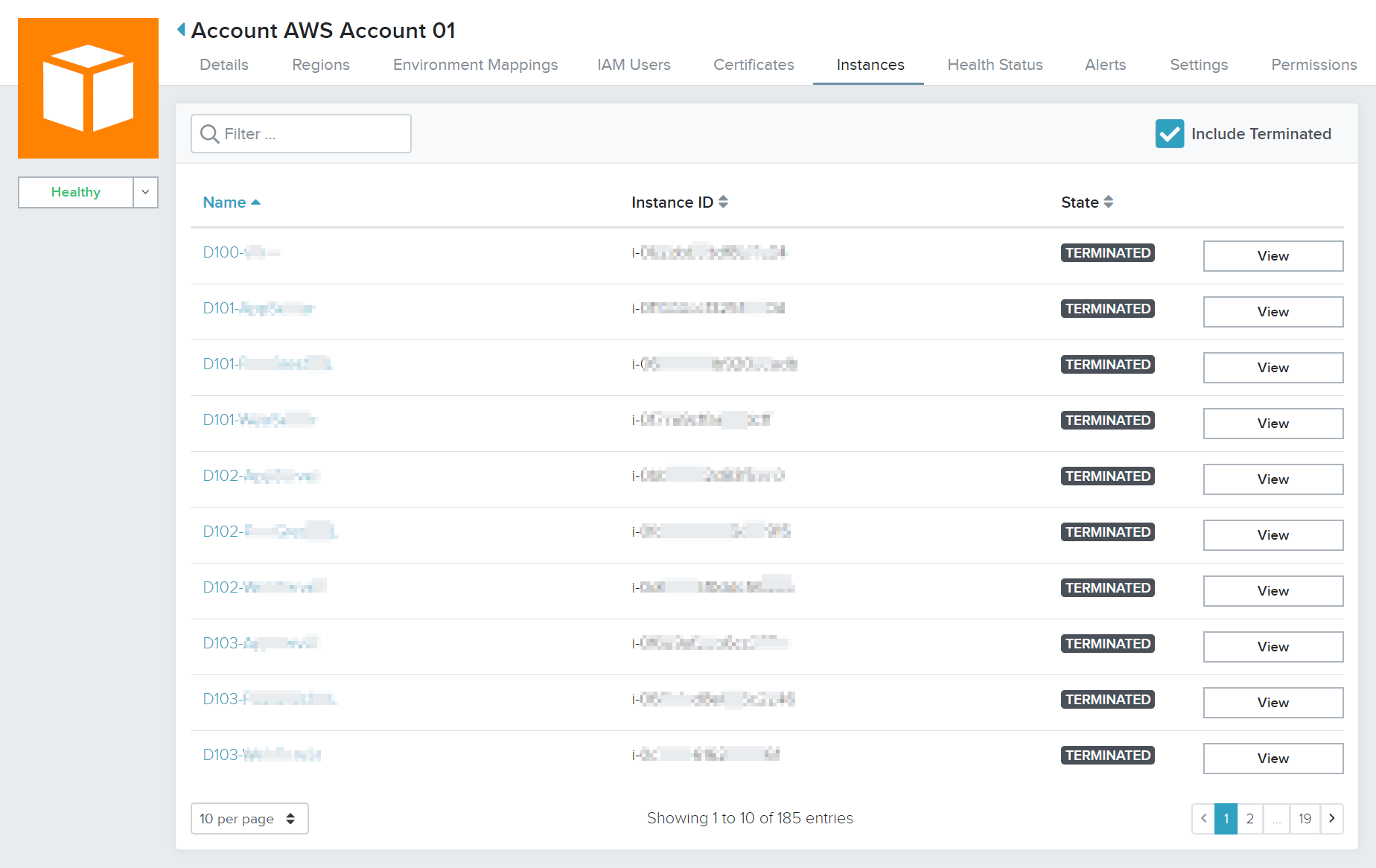Go to next page with right chevron

(x=1332, y=819)
